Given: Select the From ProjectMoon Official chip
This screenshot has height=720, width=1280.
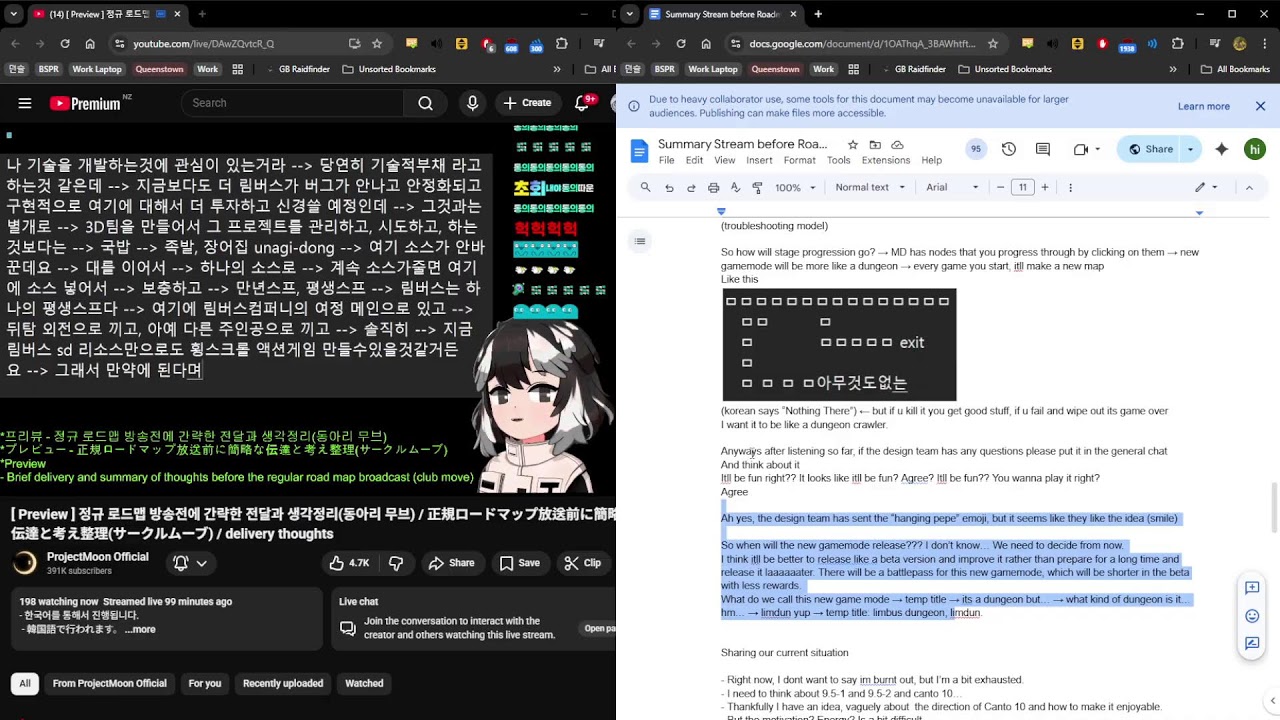Looking at the screenshot, I should click(110, 683).
